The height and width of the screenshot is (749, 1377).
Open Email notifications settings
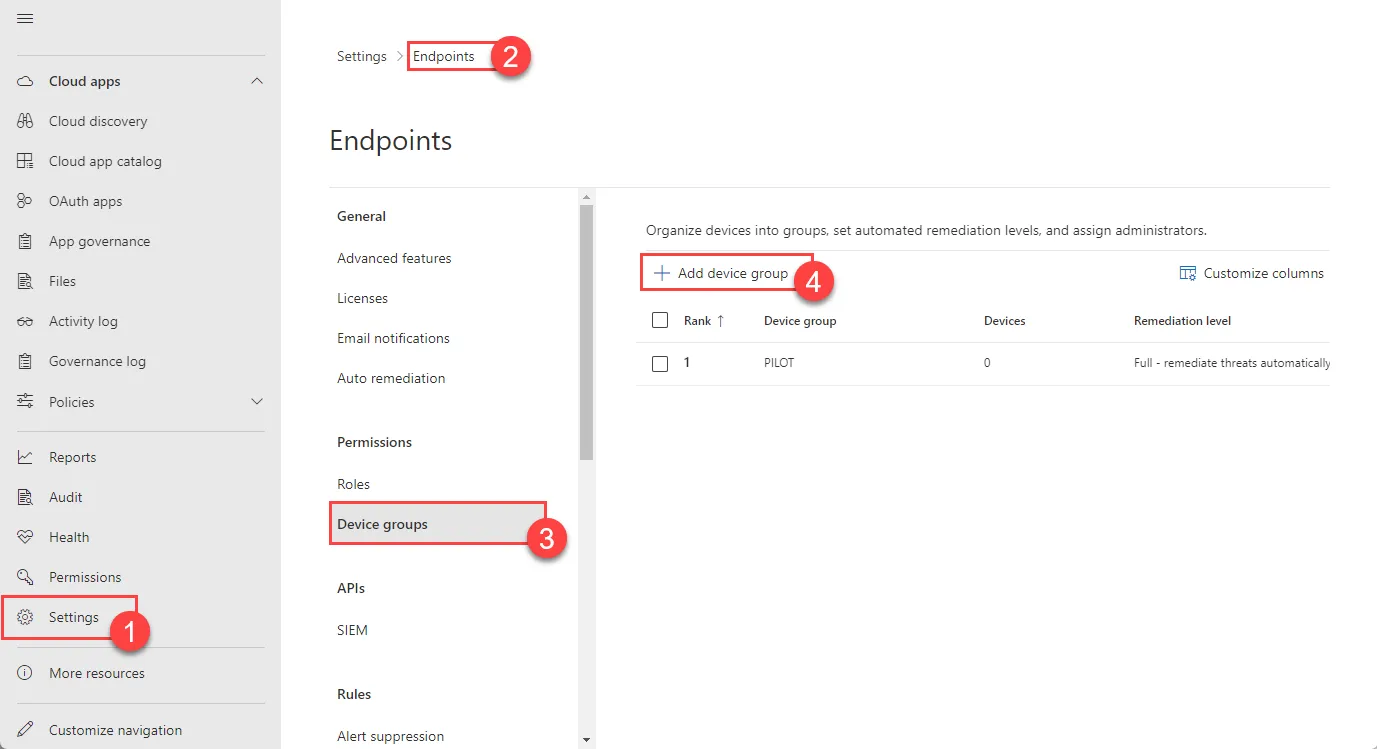[393, 338]
